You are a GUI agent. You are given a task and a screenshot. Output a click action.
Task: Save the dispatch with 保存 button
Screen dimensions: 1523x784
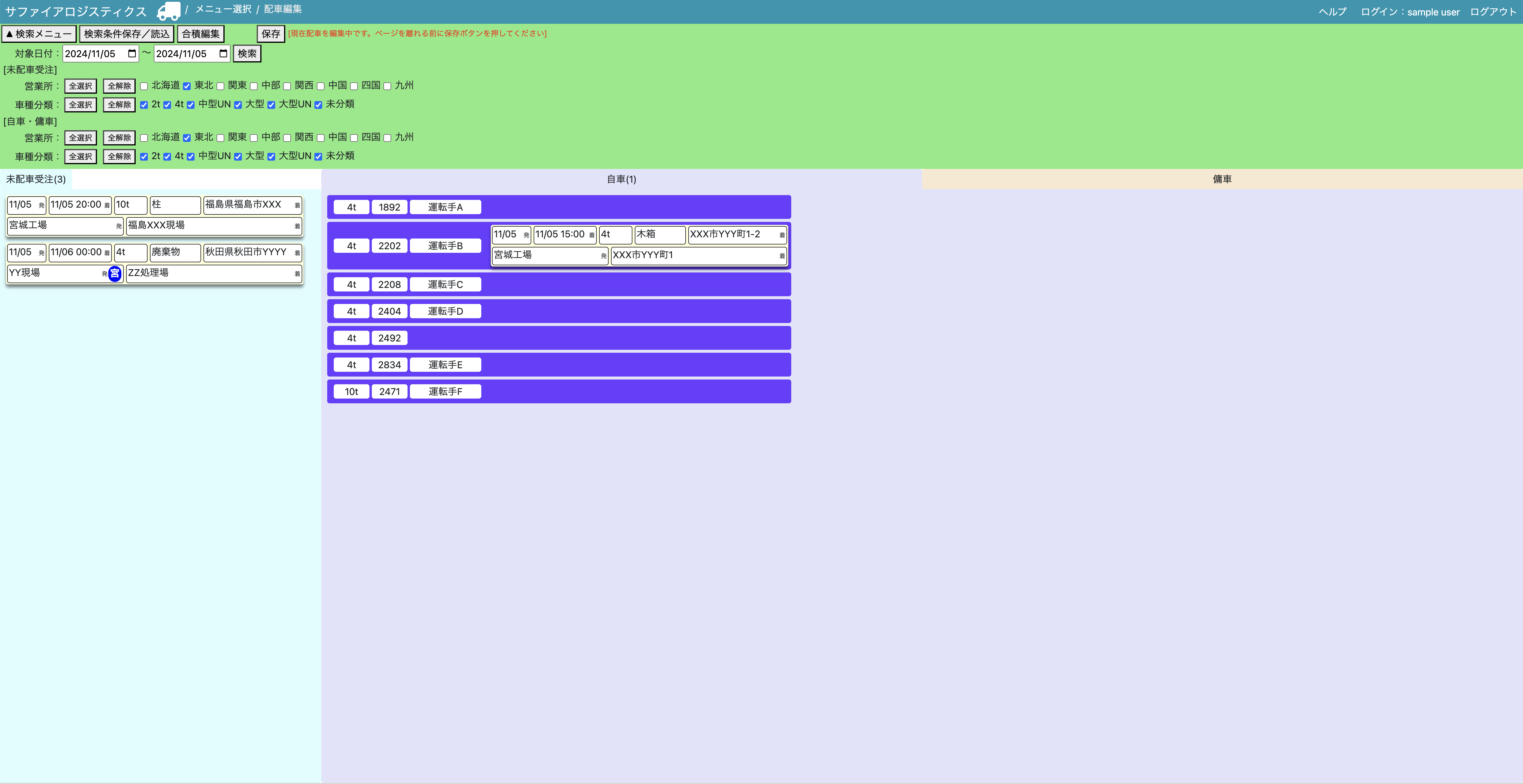click(x=271, y=34)
